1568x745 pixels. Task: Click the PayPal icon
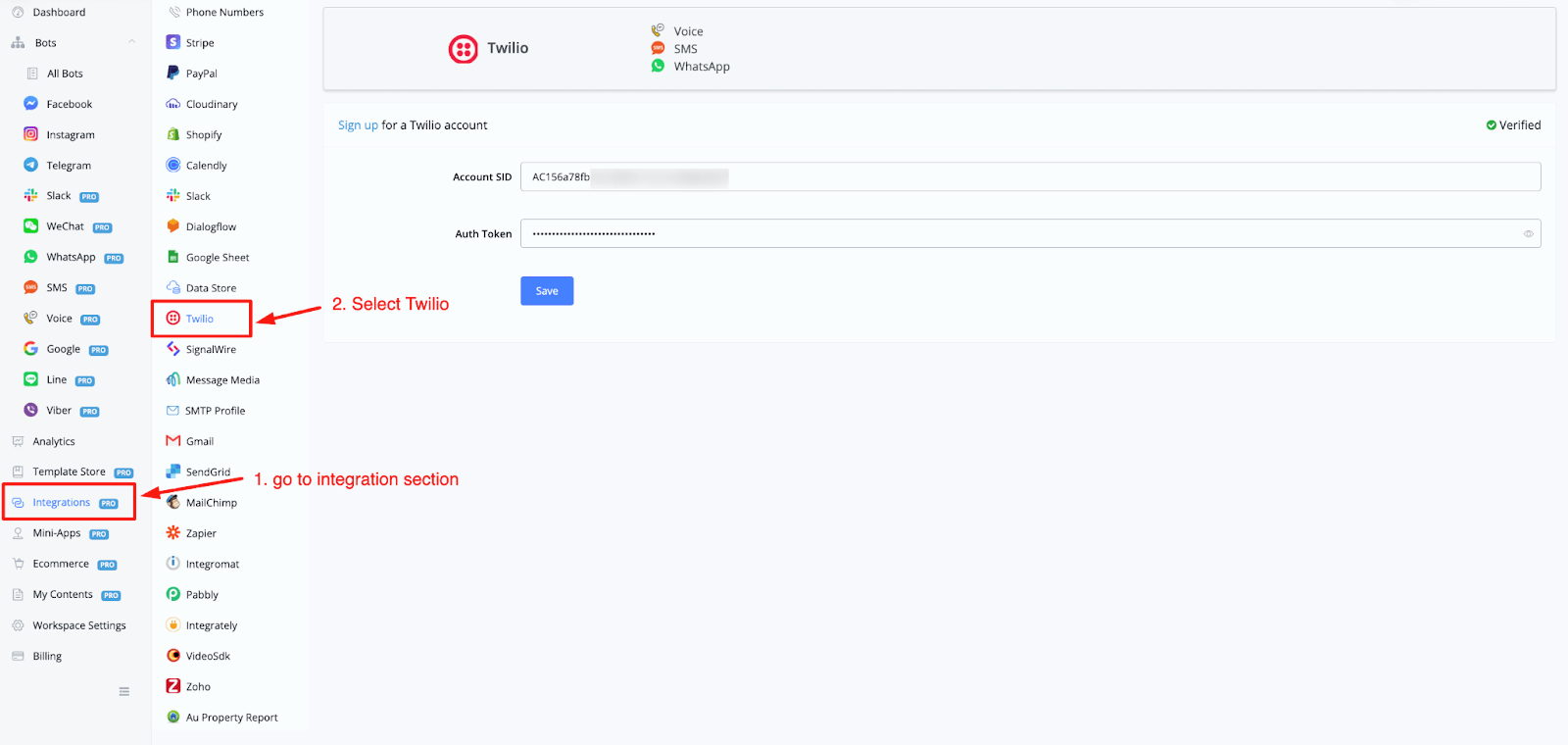(173, 73)
